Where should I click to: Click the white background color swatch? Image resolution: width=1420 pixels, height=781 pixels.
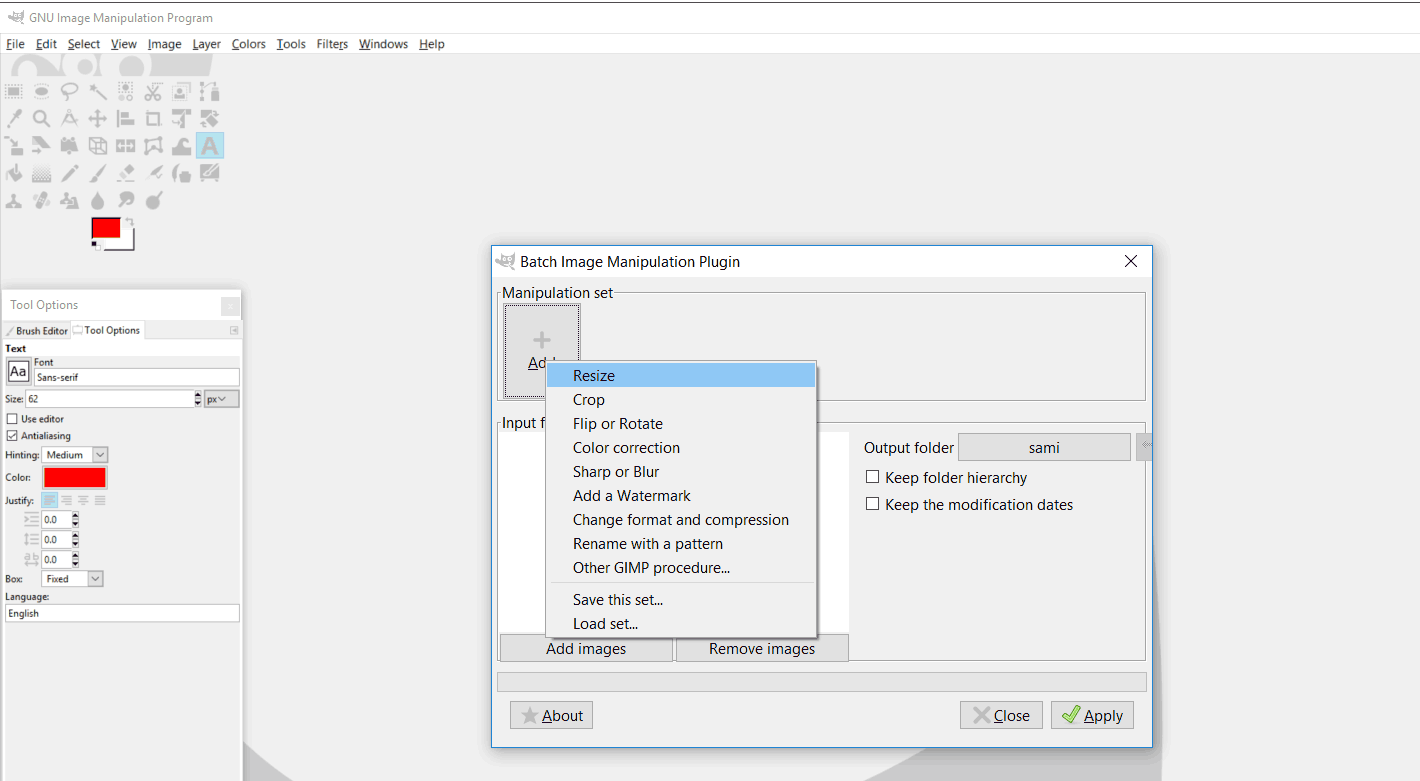point(127,243)
